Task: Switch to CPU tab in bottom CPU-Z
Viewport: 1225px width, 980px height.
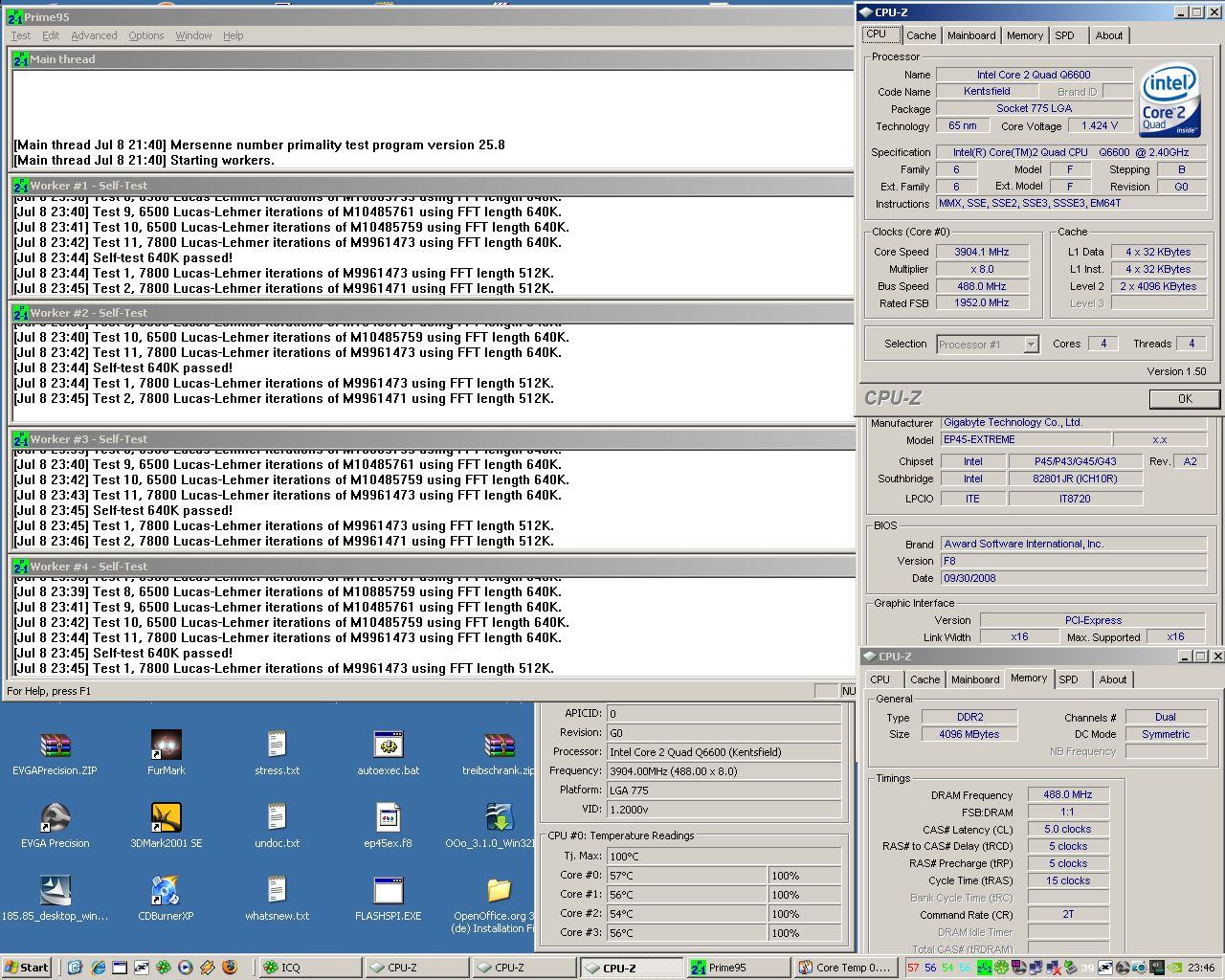Action: point(880,679)
